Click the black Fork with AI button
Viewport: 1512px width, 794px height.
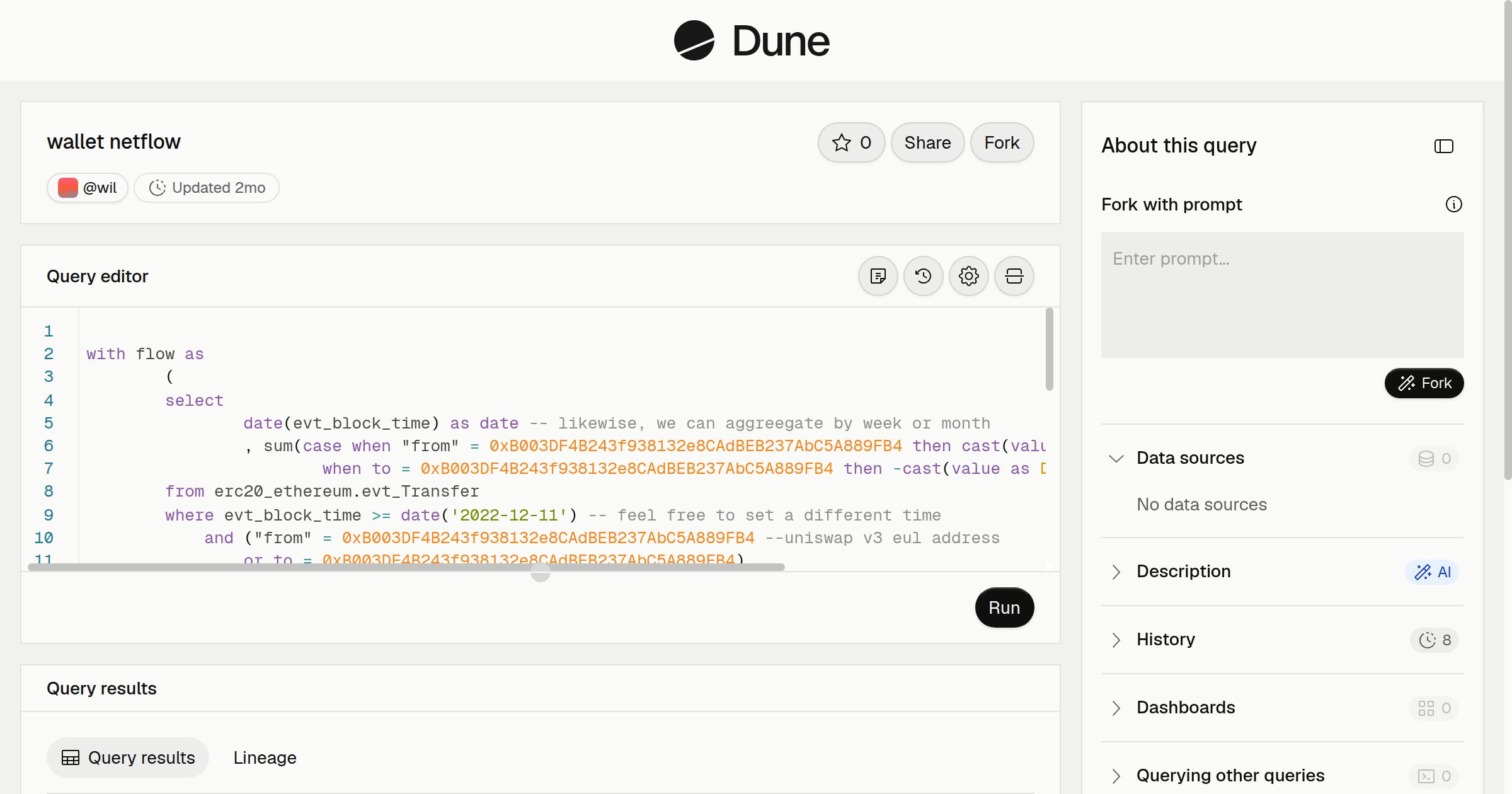1424,383
